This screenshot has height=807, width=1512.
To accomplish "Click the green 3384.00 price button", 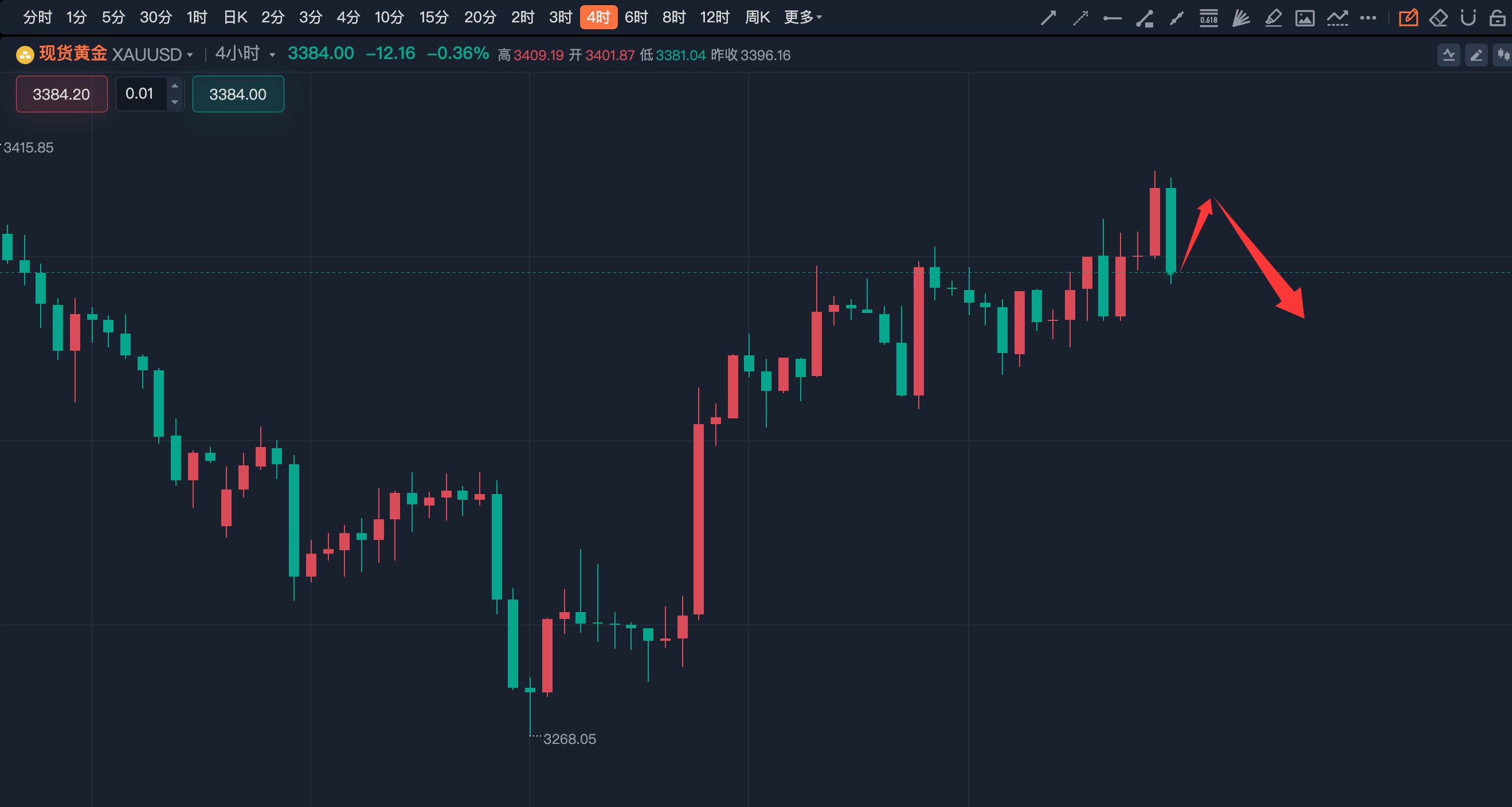I will [238, 94].
